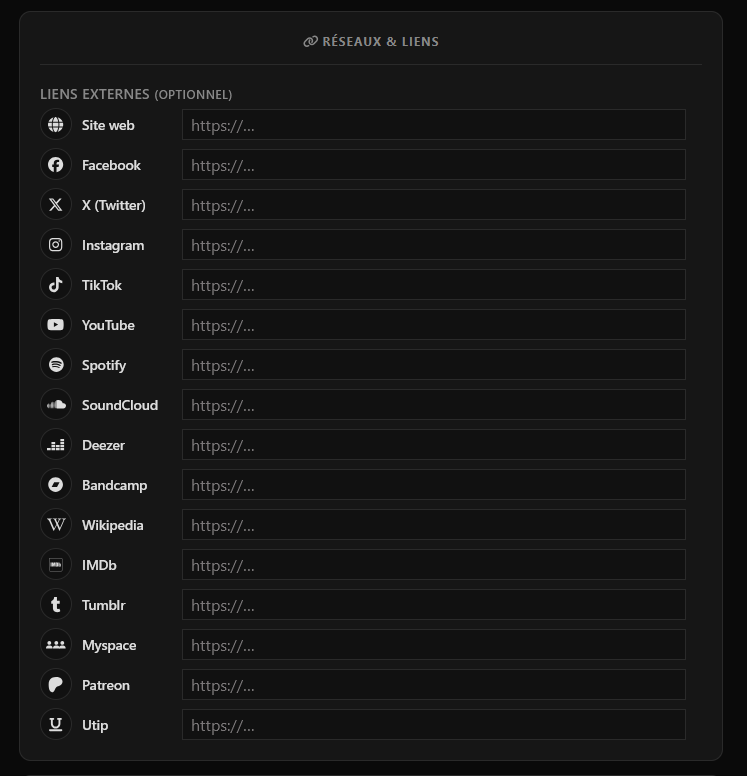Click the Tumblr t icon
The height and width of the screenshot is (776, 747).
click(55, 605)
